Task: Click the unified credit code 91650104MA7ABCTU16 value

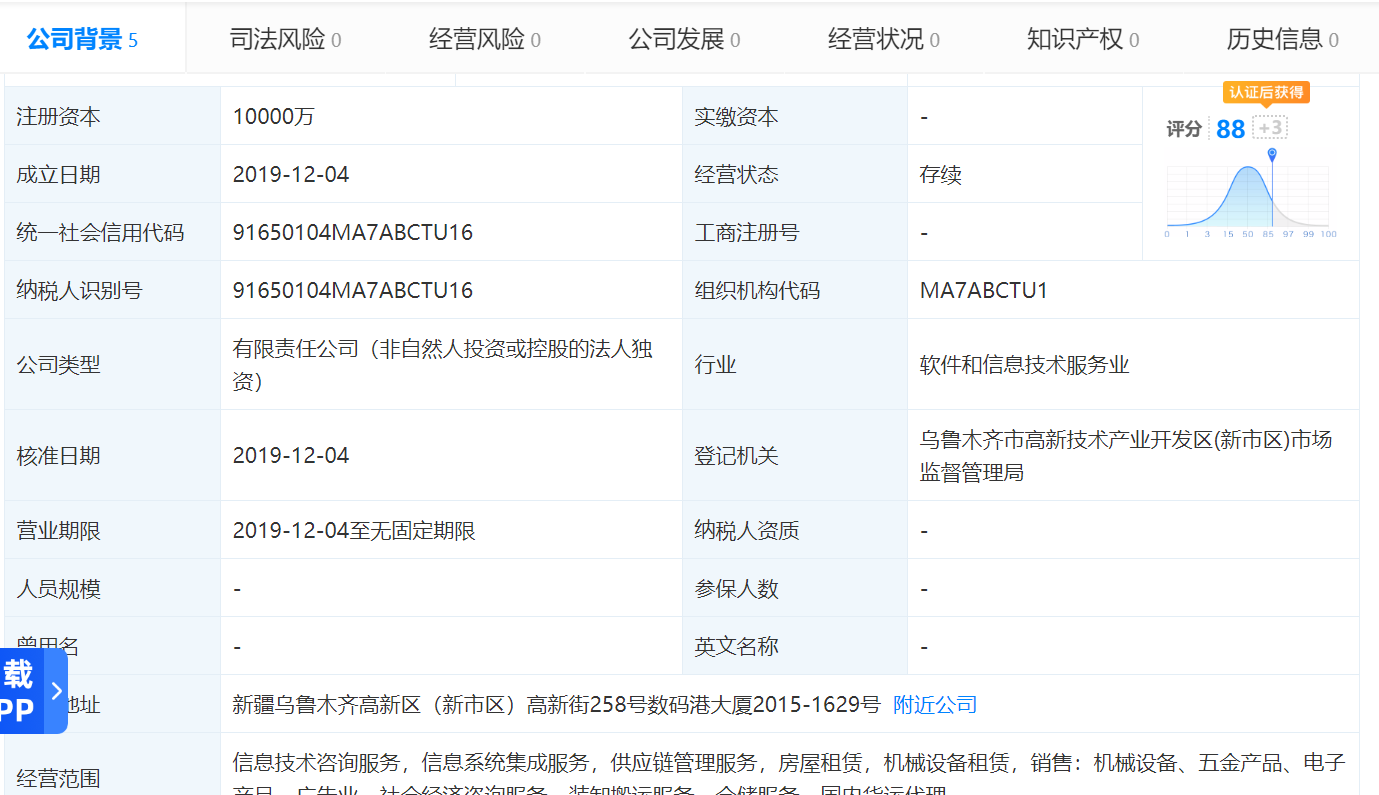Action: [352, 233]
